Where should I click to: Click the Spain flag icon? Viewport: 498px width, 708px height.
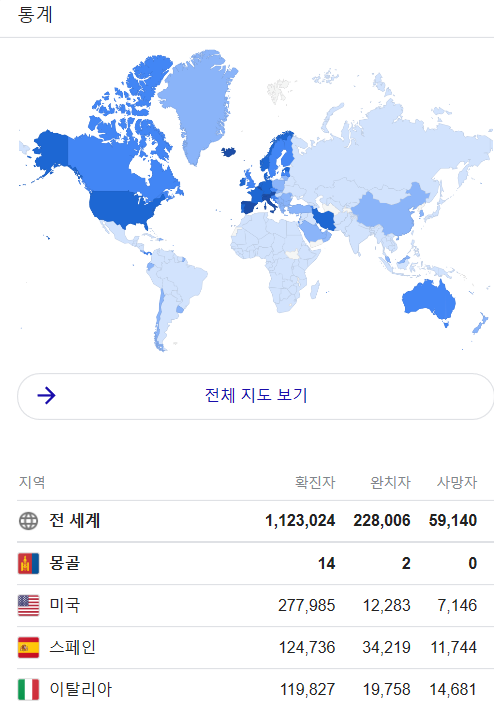tap(28, 647)
